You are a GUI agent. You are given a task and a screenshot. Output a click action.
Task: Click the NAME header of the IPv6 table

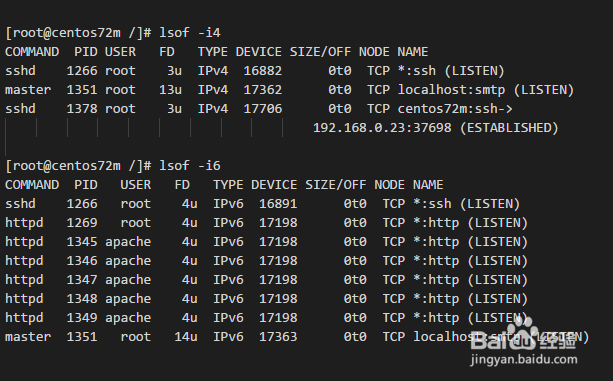pyautogui.click(x=428, y=185)
